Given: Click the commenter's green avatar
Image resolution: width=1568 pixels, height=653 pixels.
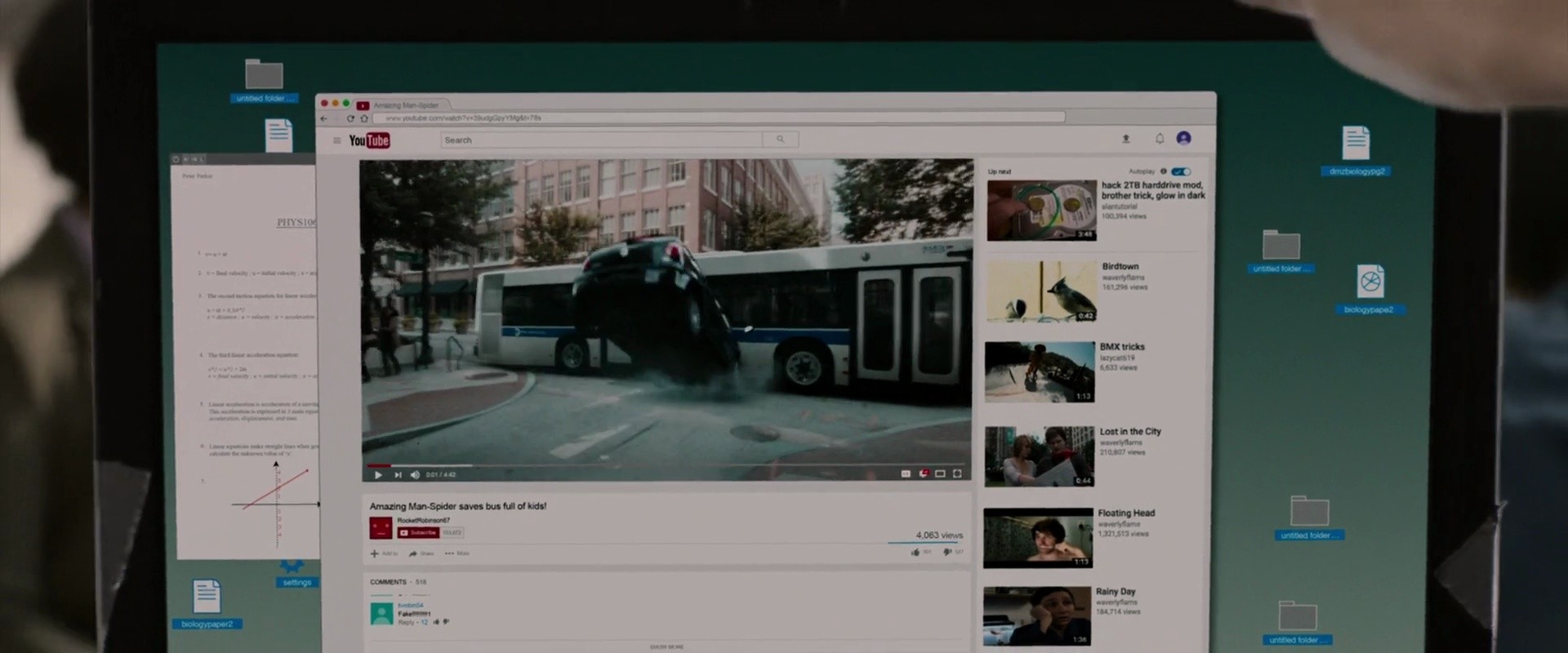Looking at the screenshot, I should click(x=381, y=613).
